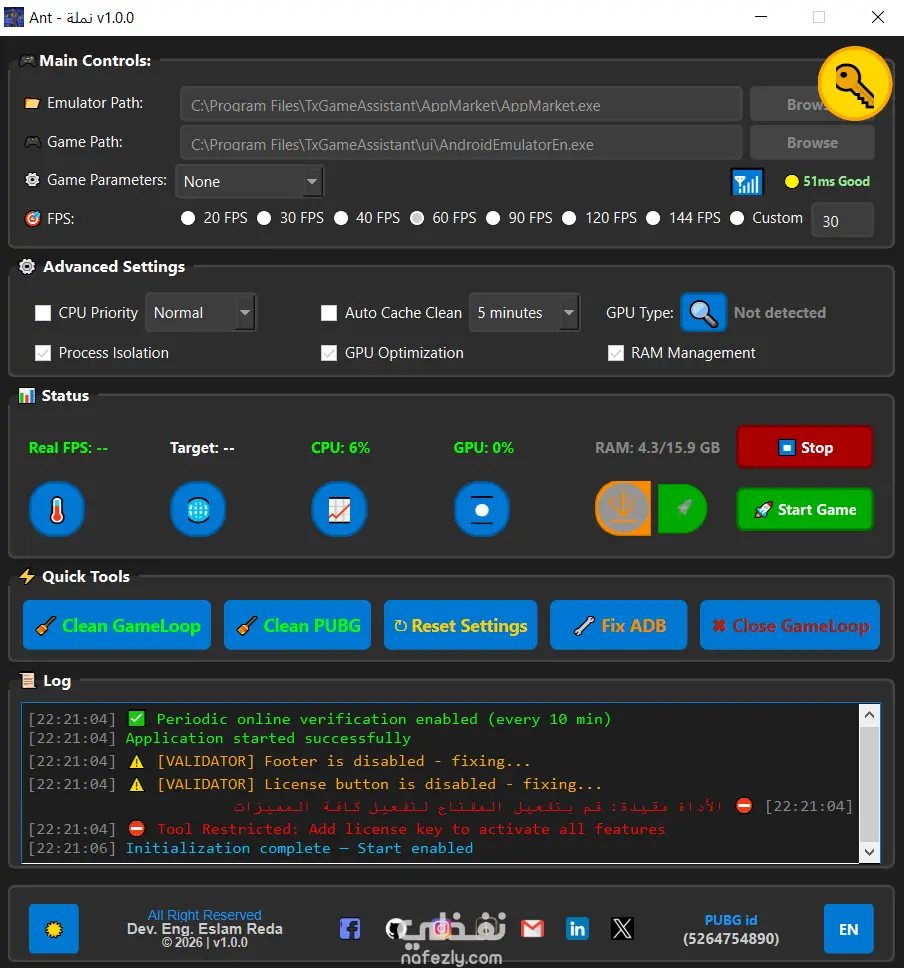Open the X (Twitter) icon
Screen dimensions: 904x968
pos(622,928)
